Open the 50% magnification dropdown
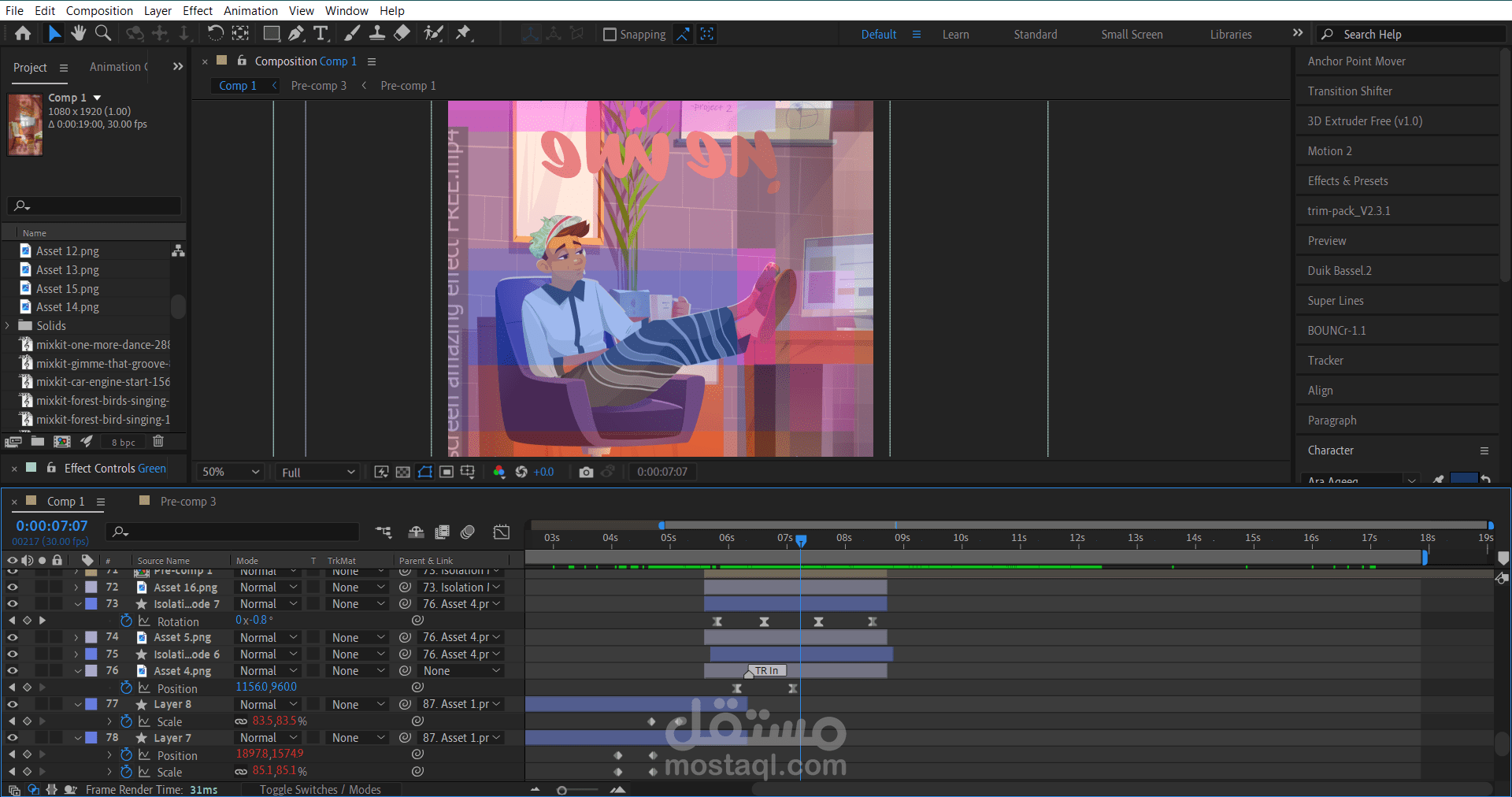 230,472
